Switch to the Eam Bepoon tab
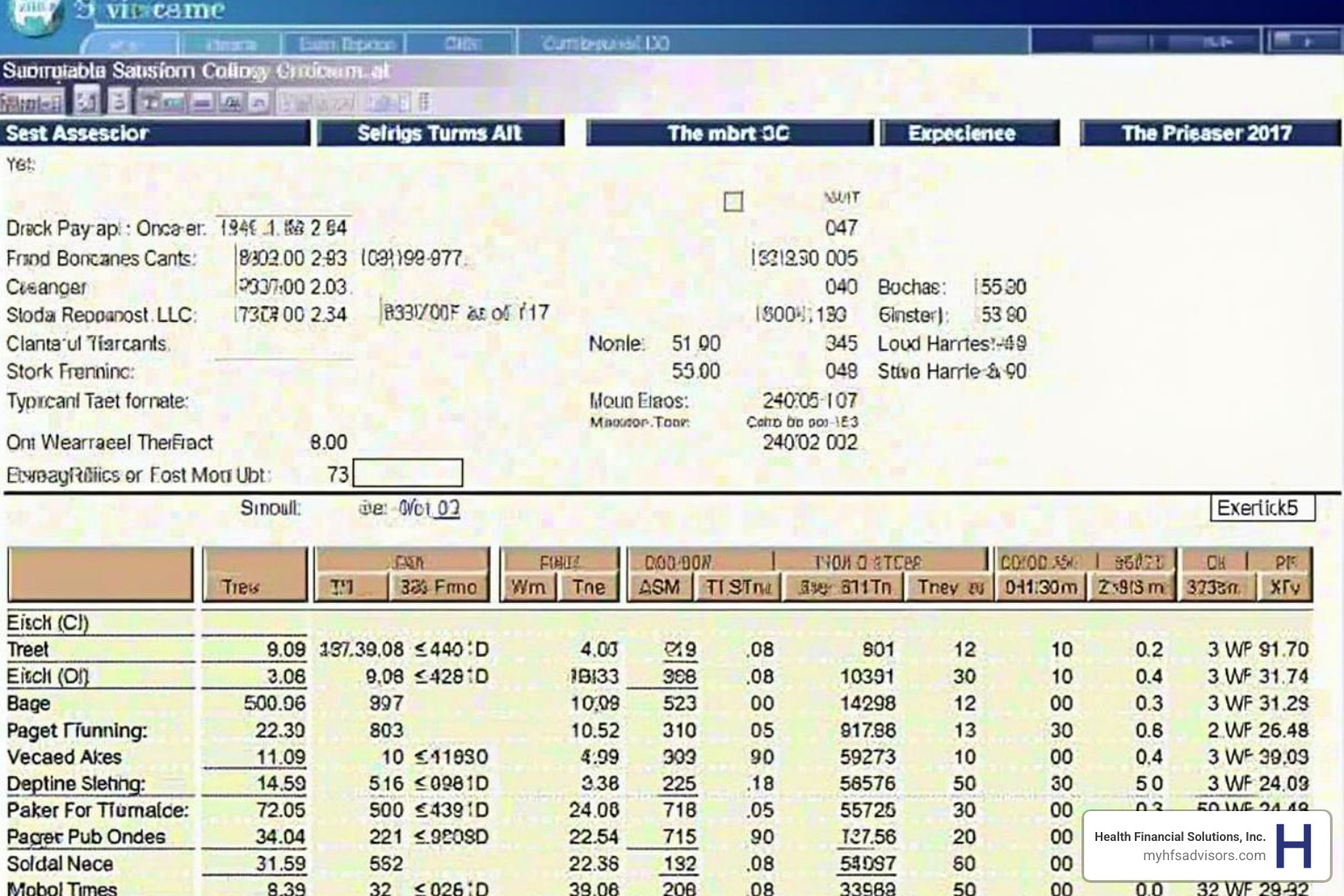This screenshot has height=896, width=1344. point(346,44)
